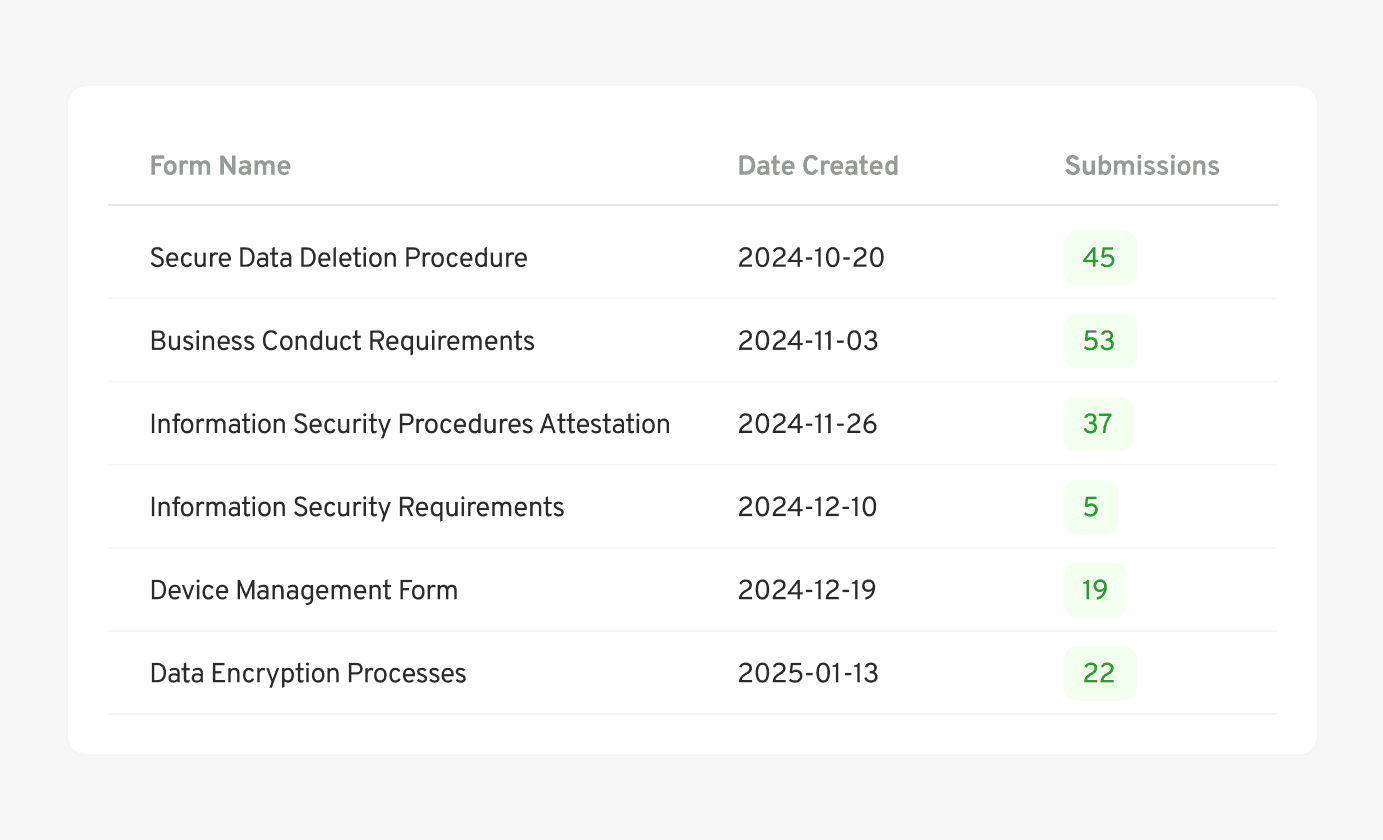Open the Data Encryption Processes form
Screen dimensions: 1383x840
[x=307, y=673]
